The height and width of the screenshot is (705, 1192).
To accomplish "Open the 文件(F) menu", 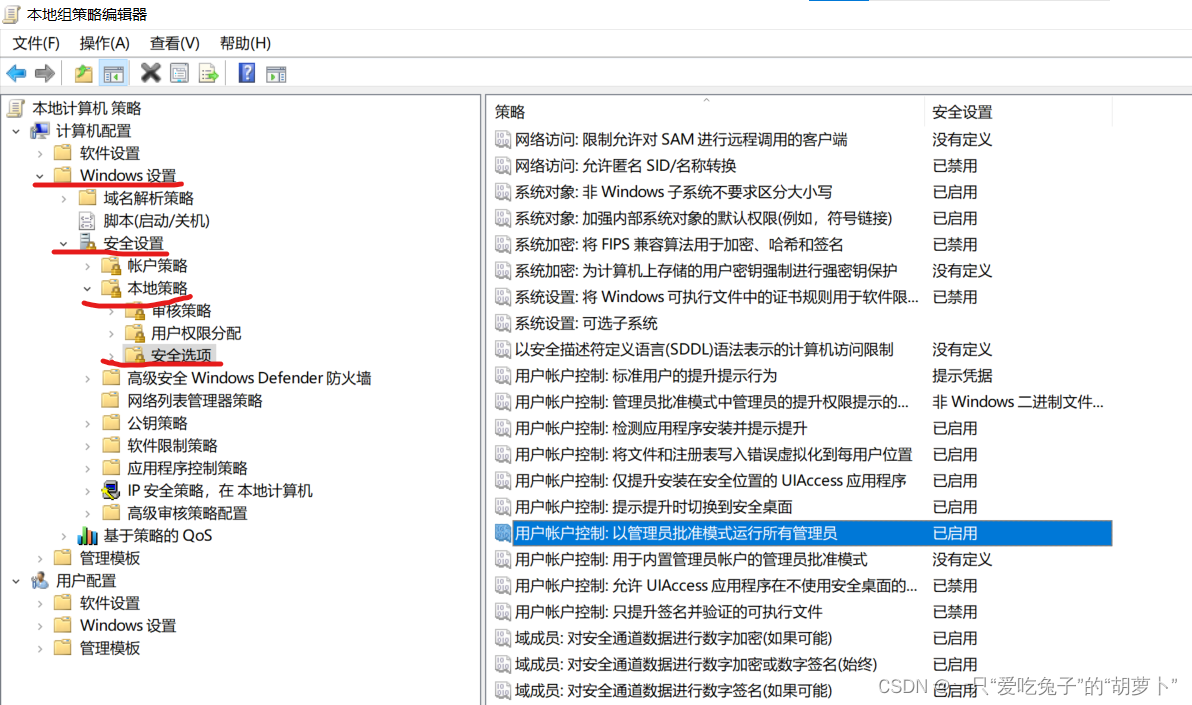I will pyautogui.click(x=36, y=43).
